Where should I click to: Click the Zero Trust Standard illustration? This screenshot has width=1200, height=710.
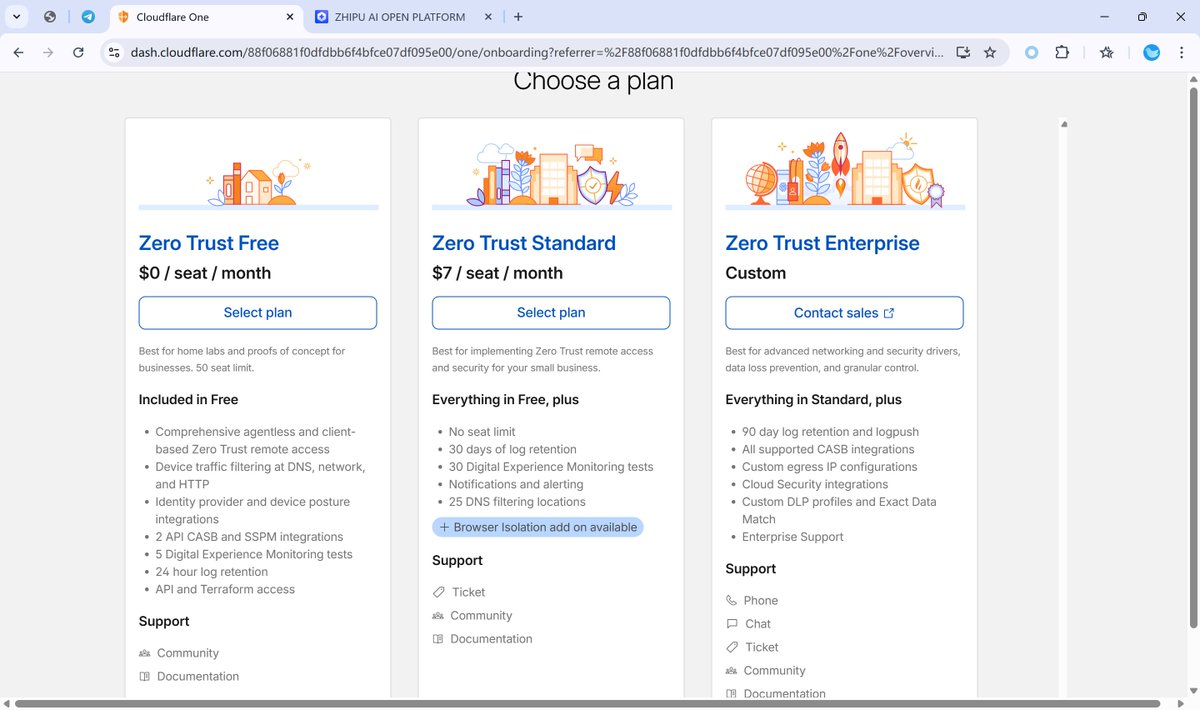(551, 174)
